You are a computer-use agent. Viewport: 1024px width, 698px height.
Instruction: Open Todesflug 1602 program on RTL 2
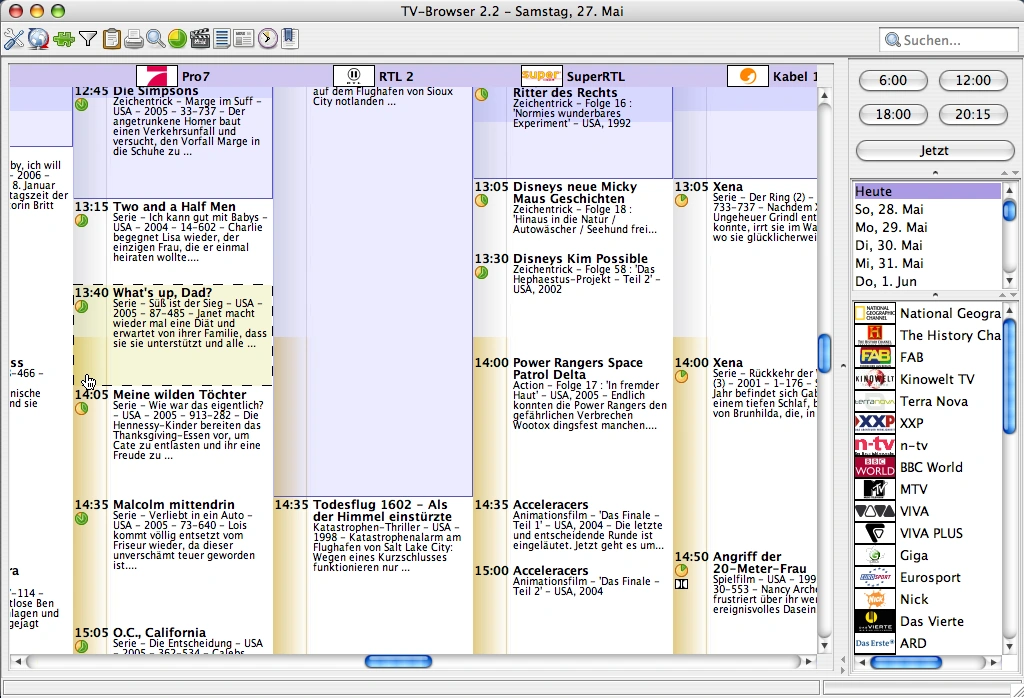tap(374, 575)
